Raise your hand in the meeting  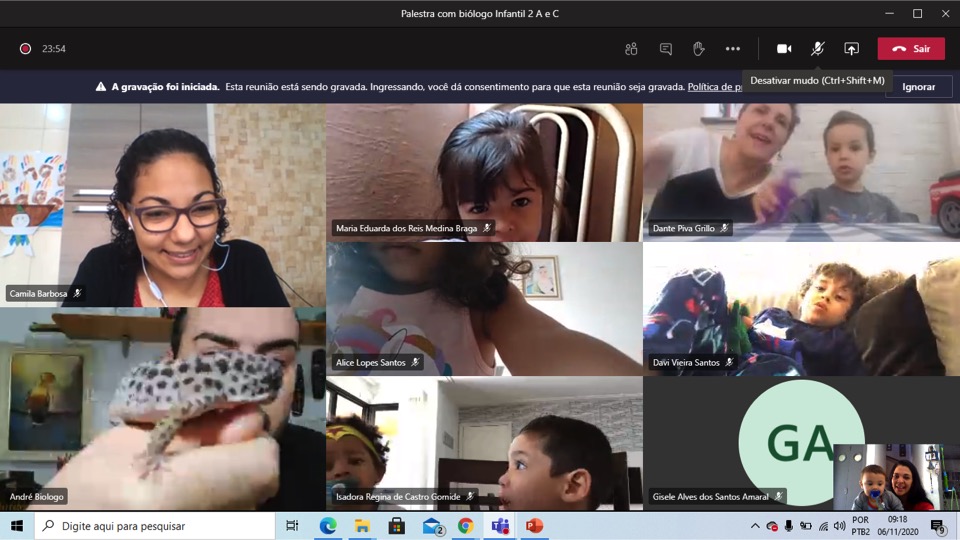pyautogui.click(x=698, y=49)
